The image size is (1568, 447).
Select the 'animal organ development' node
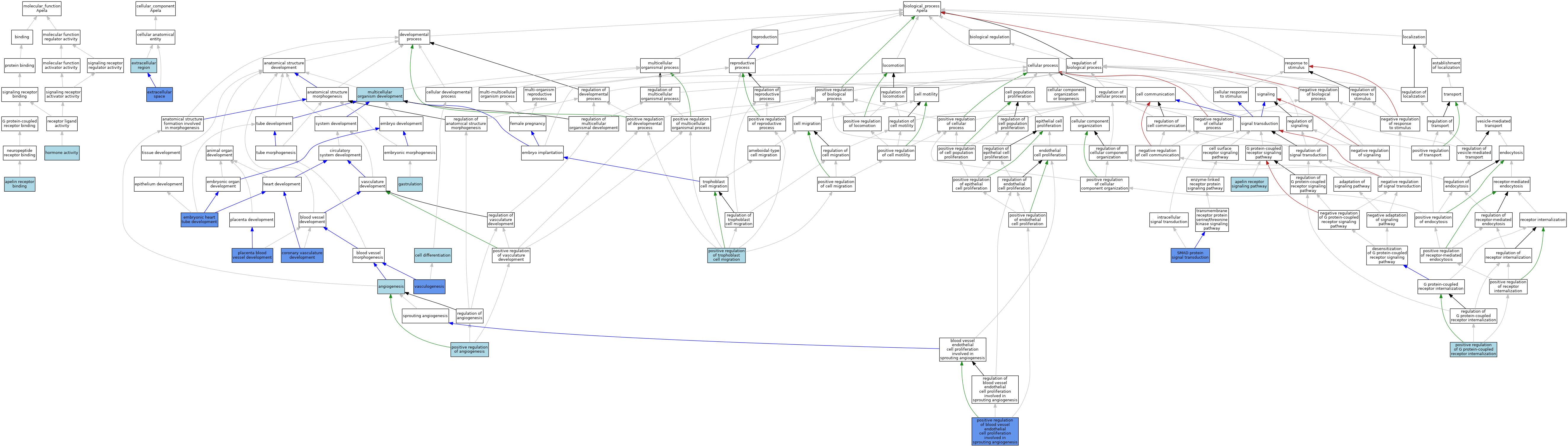pyautogui.click(x=219, y=153)
